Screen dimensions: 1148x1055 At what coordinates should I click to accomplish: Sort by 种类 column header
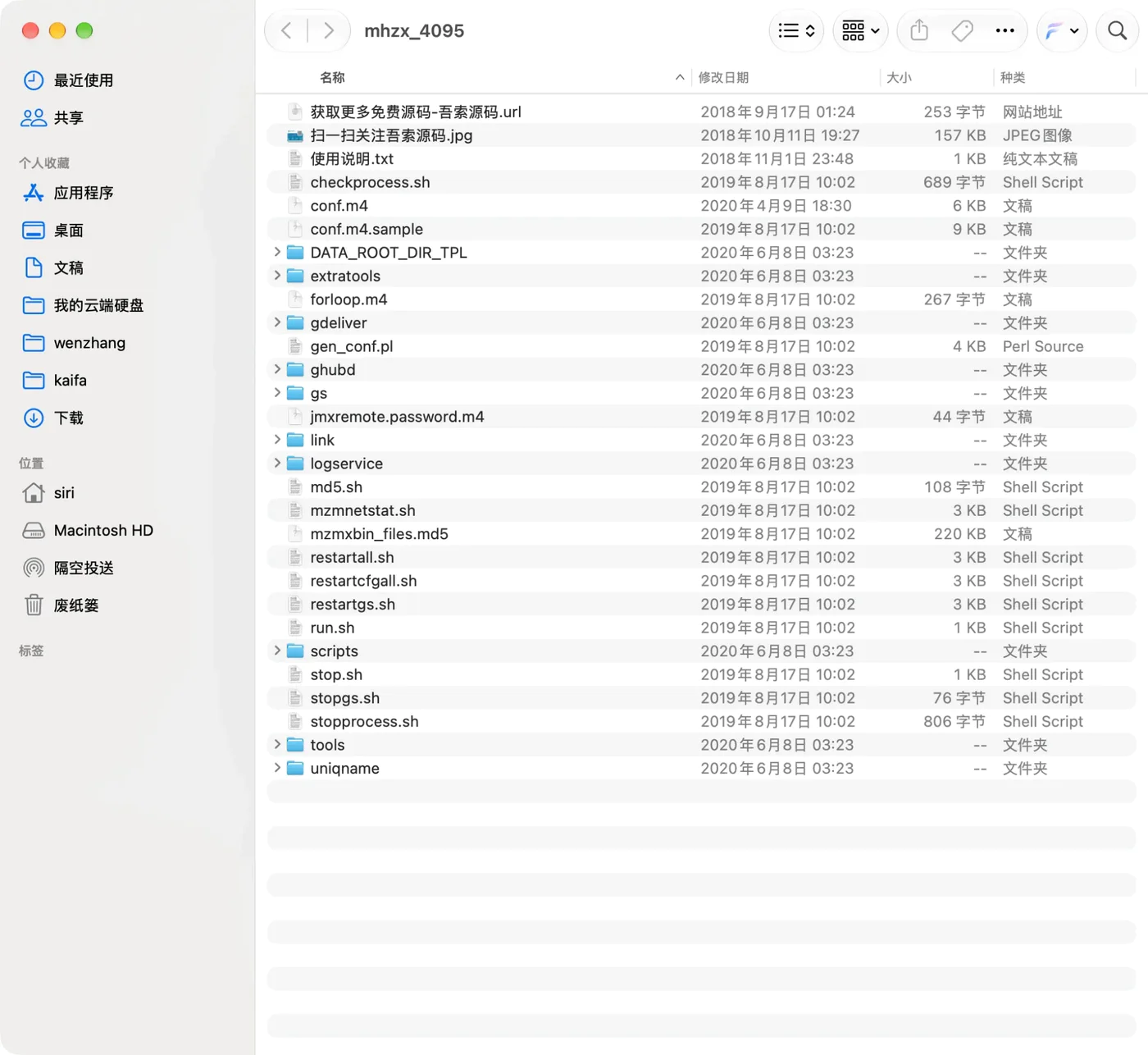[x=1013, y=78]
